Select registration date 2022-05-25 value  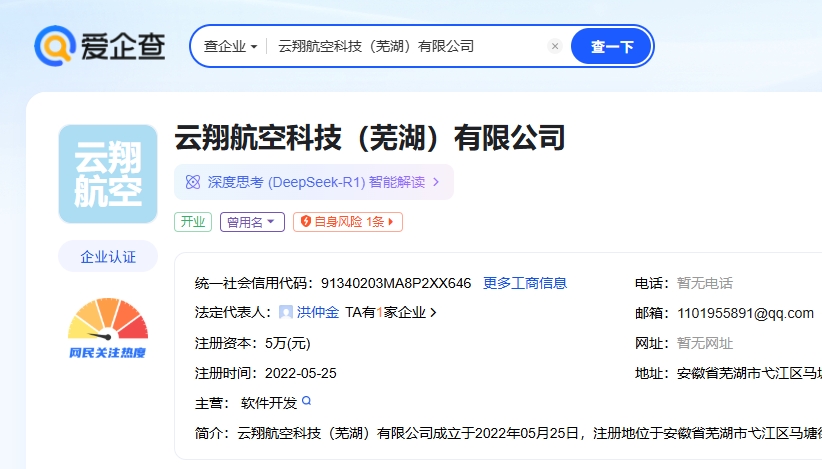coord(300,373)
